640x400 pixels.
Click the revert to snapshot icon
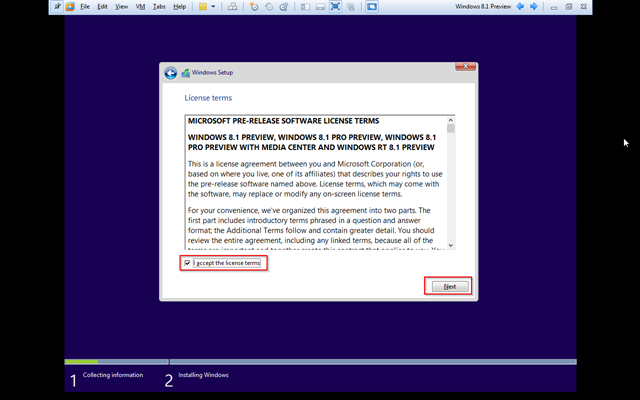(269, 7)
